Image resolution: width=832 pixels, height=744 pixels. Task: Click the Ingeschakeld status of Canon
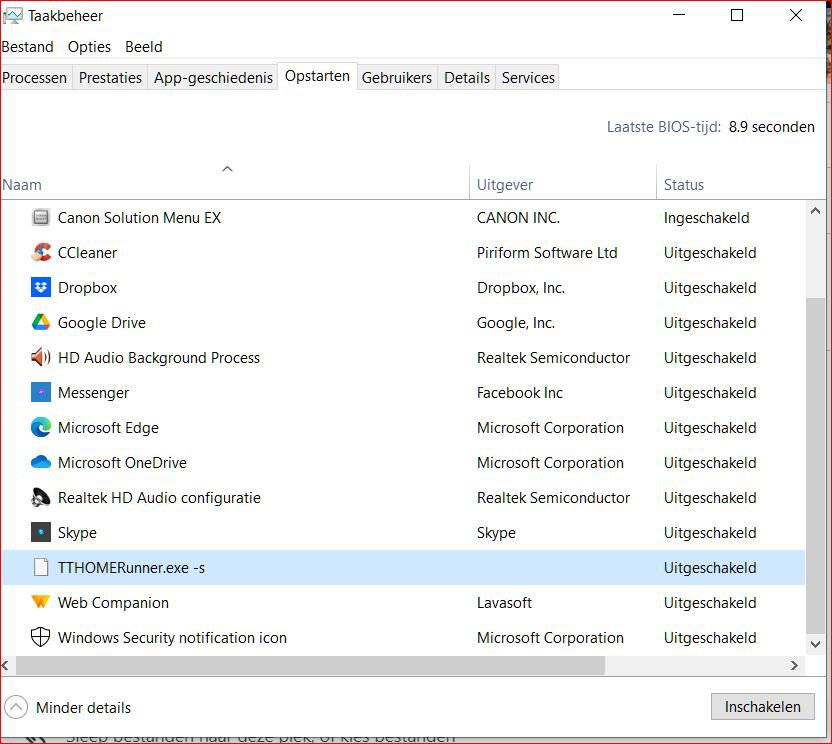[x=706, y=218]
